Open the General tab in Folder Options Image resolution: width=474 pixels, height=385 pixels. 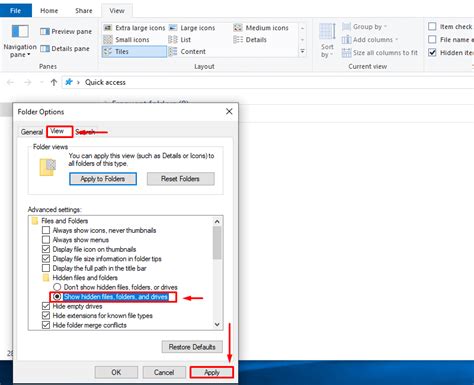pyautogui.click(x=32, y=132)
